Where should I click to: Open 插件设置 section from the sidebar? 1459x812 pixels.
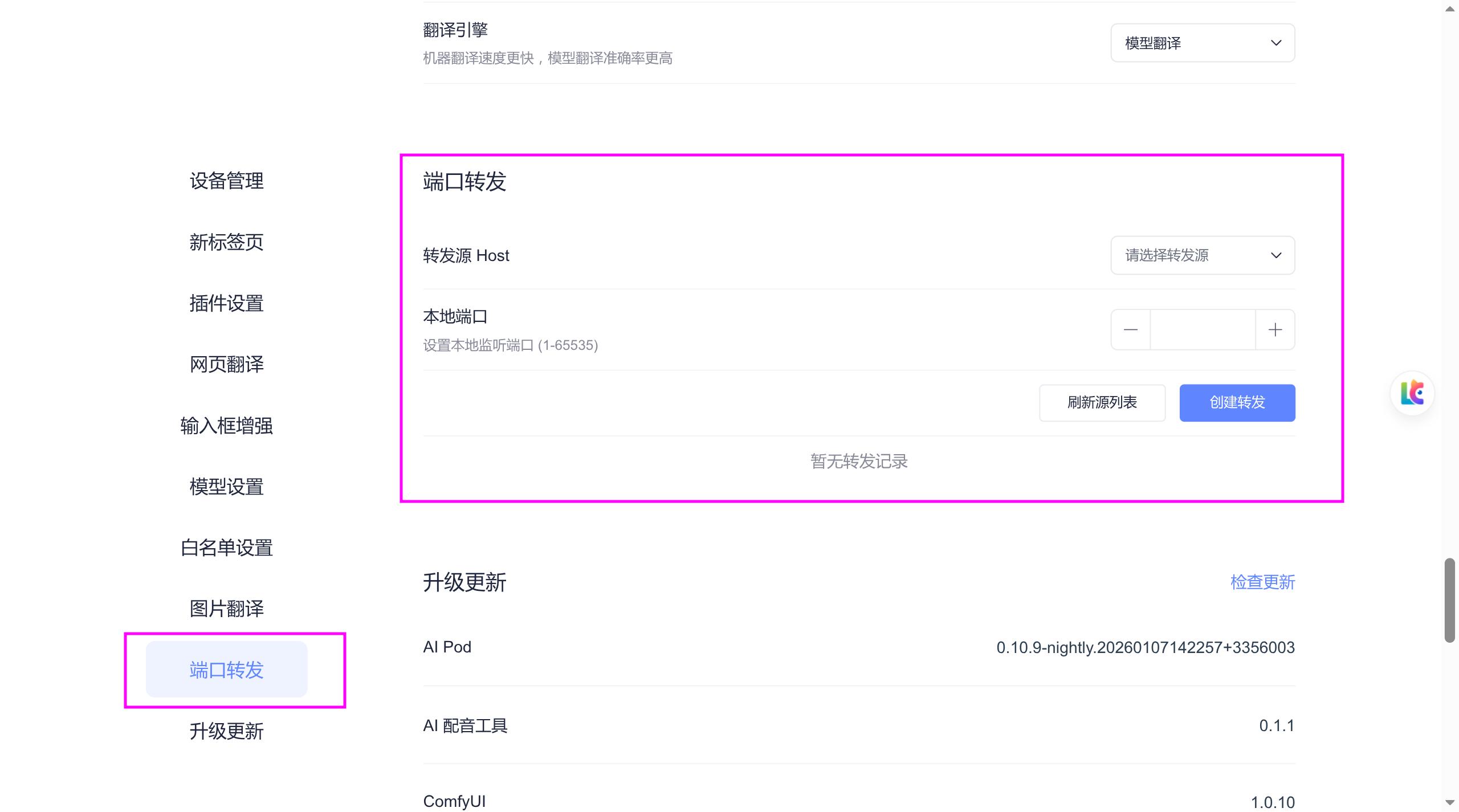pyautogui.click(x=226, y=303)
